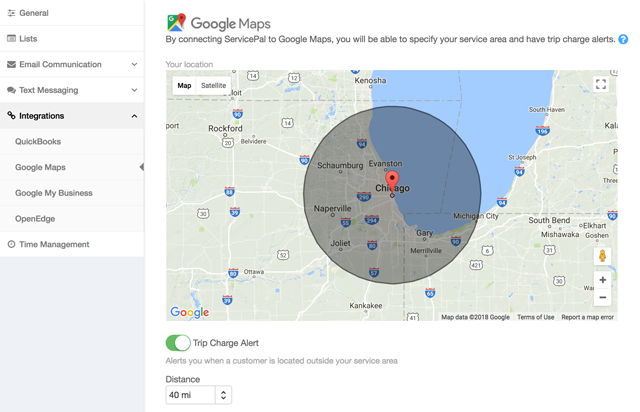The height and width of the screenshot is (412, 640).
Task: Click the Kankakee label on the map
Action: tap(366, 305)
